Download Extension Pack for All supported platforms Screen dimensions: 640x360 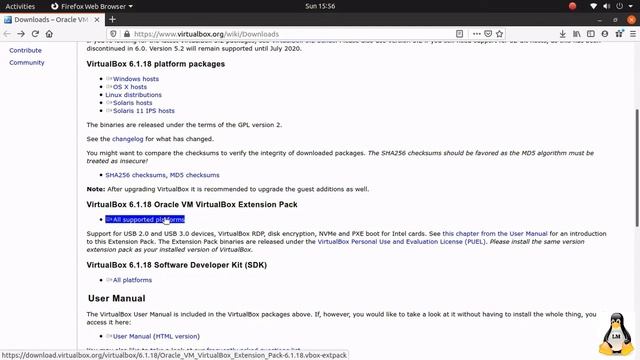point(145,220)
